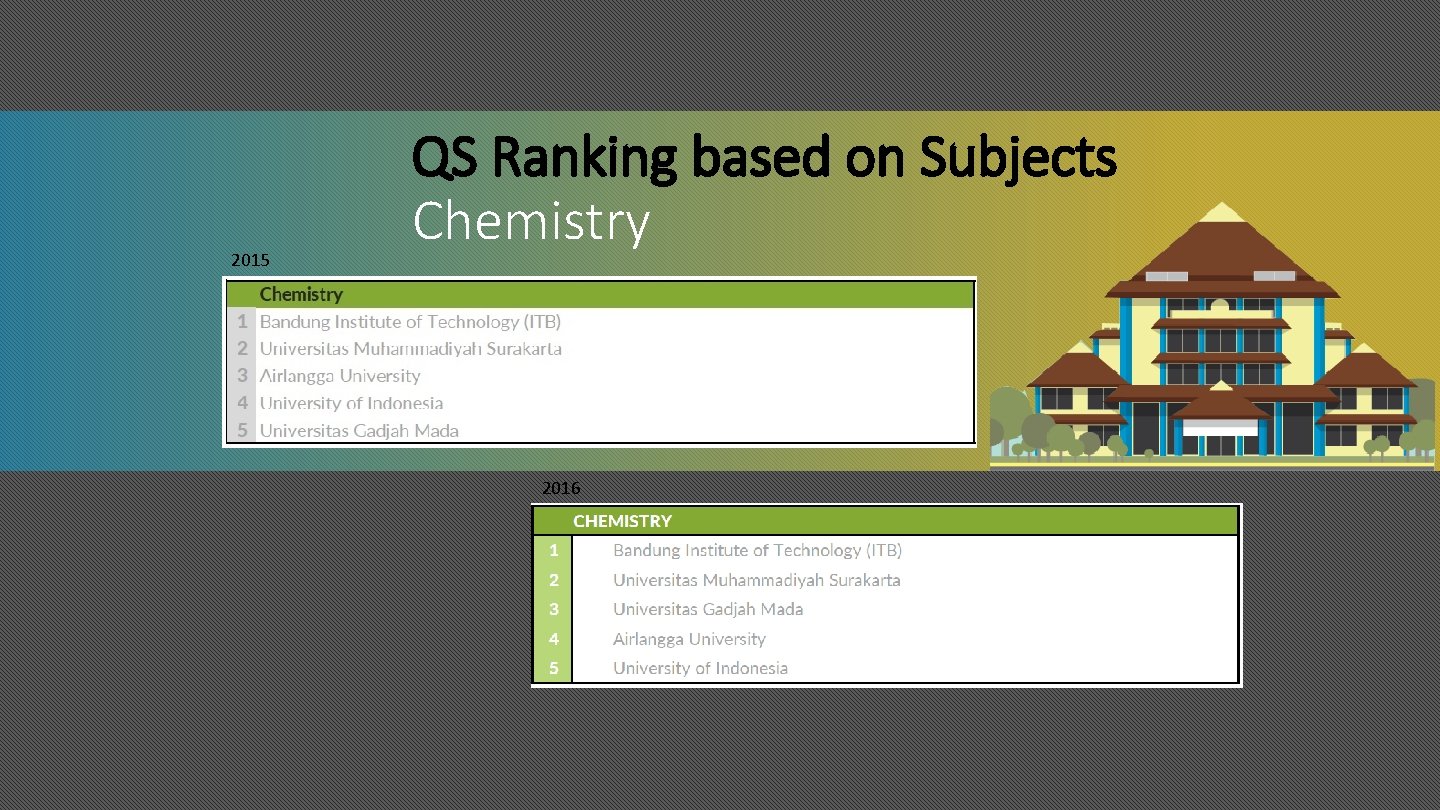
Task: Select the large "Chemistry" subtitle under the title
Action: coord(531,222)
